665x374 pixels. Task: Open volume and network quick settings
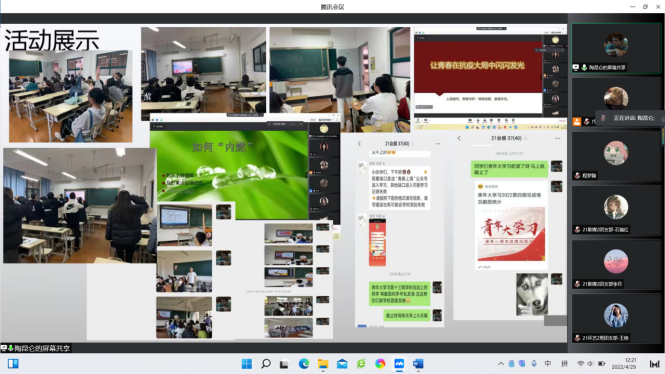(591, 364)
